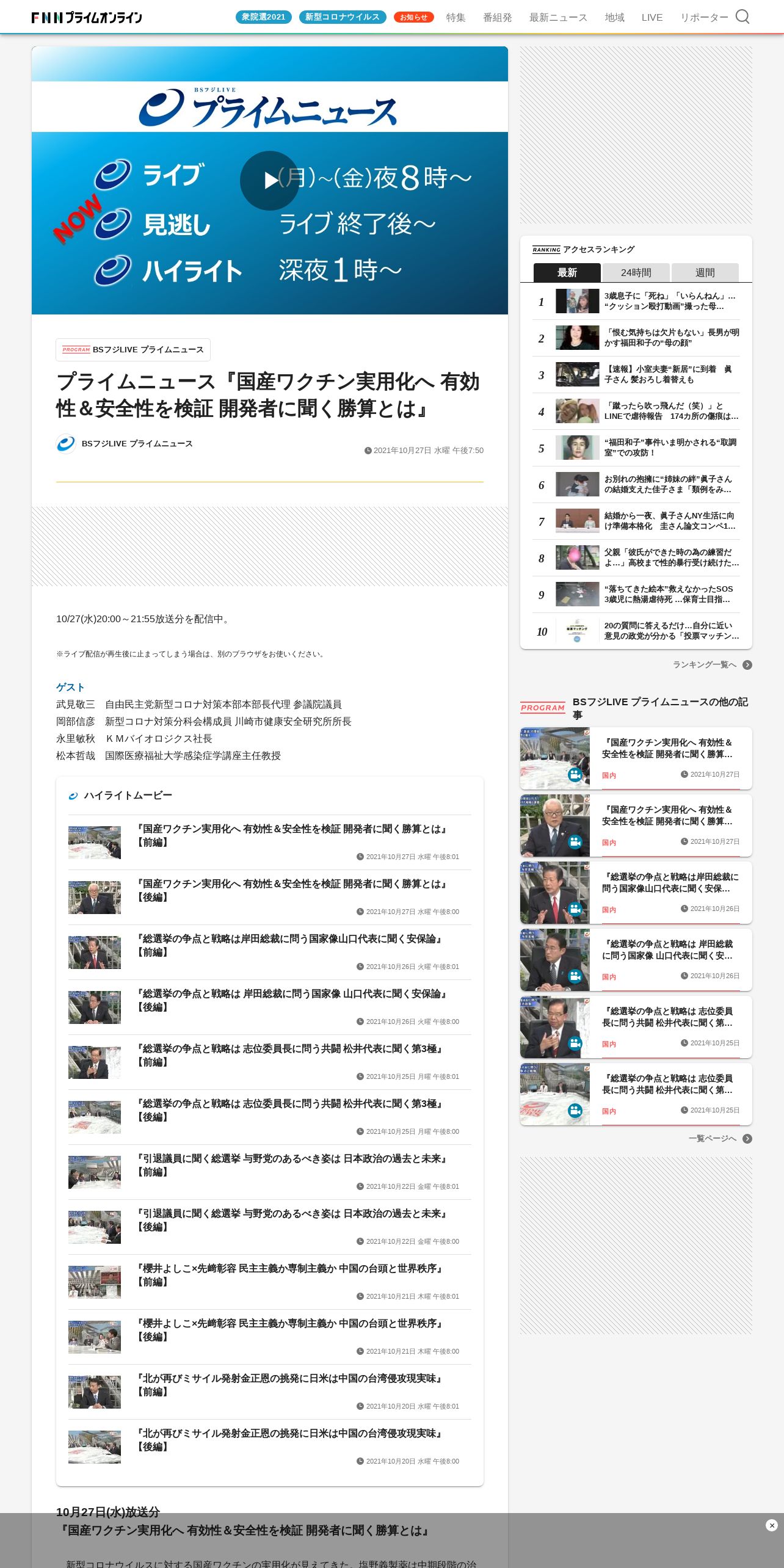The image size is (784, 1568).
Task: Open highlight 櫻井よしこ×先崎彰容【後編】
Action: point(269,1337)
